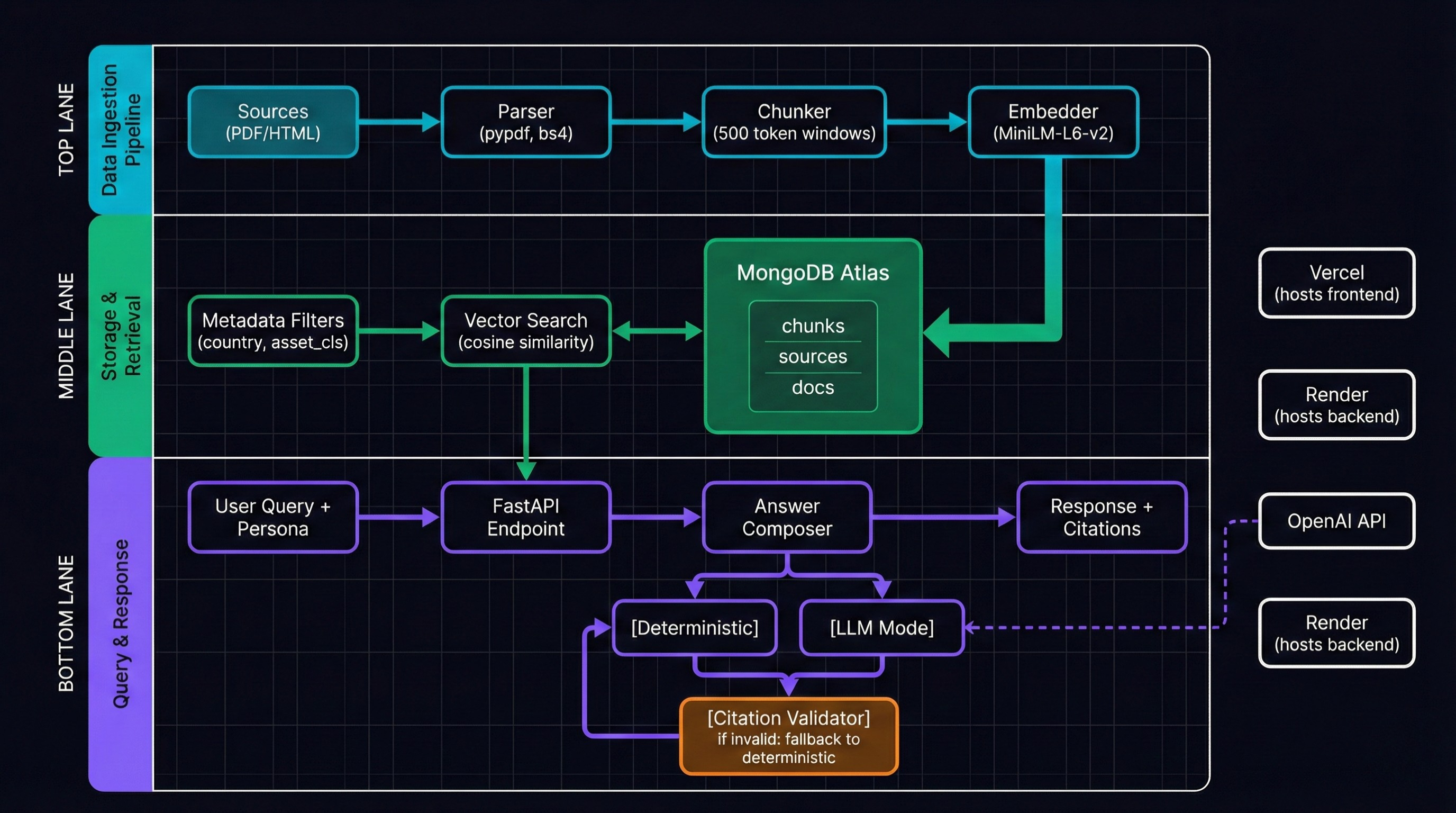Select the docs collection row

coord(812,388)
